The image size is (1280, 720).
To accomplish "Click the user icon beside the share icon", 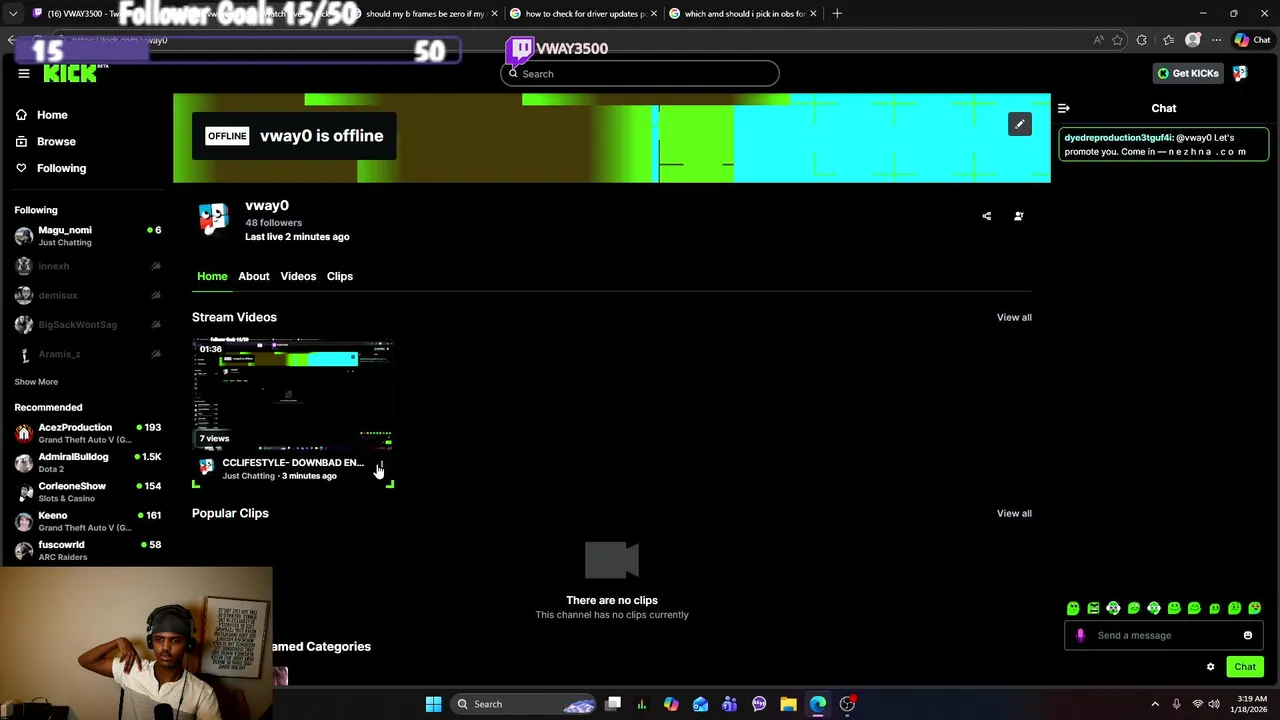I will (1018, 216).
